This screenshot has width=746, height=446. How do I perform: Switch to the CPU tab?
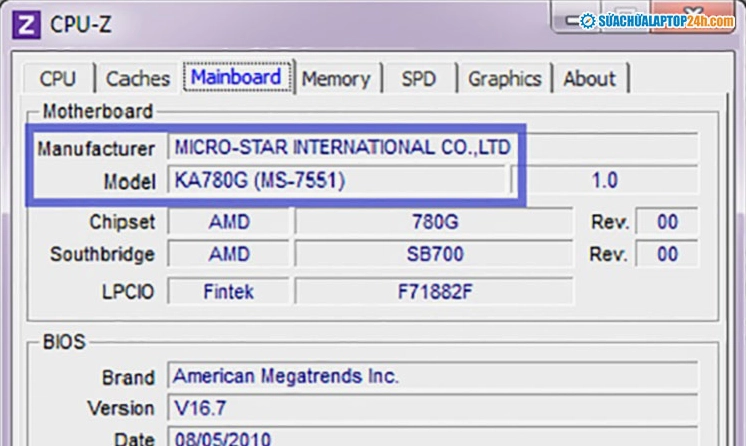click(58, 79)
